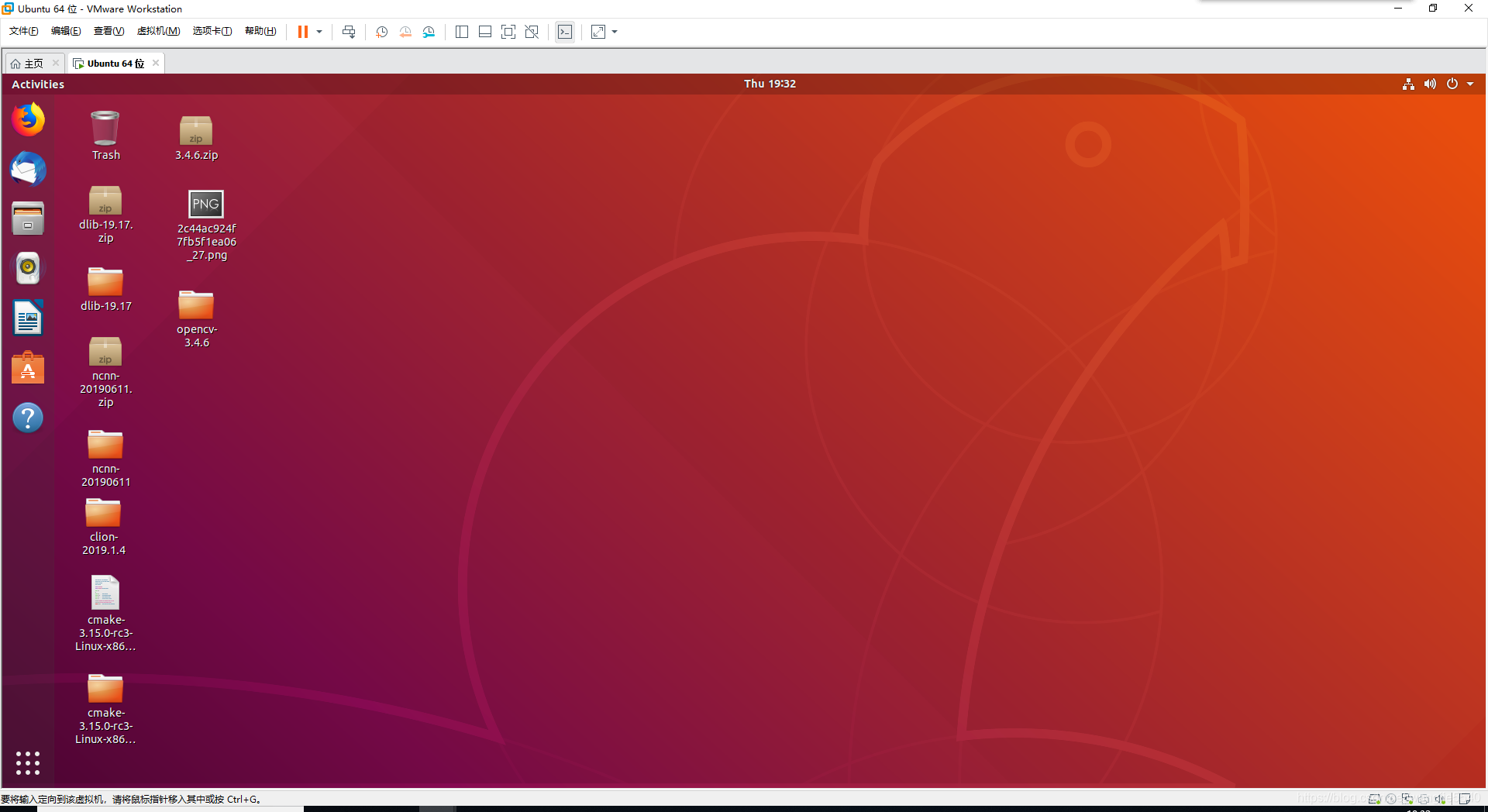Expand the system menu arrow in top bar

[1470, 84]
